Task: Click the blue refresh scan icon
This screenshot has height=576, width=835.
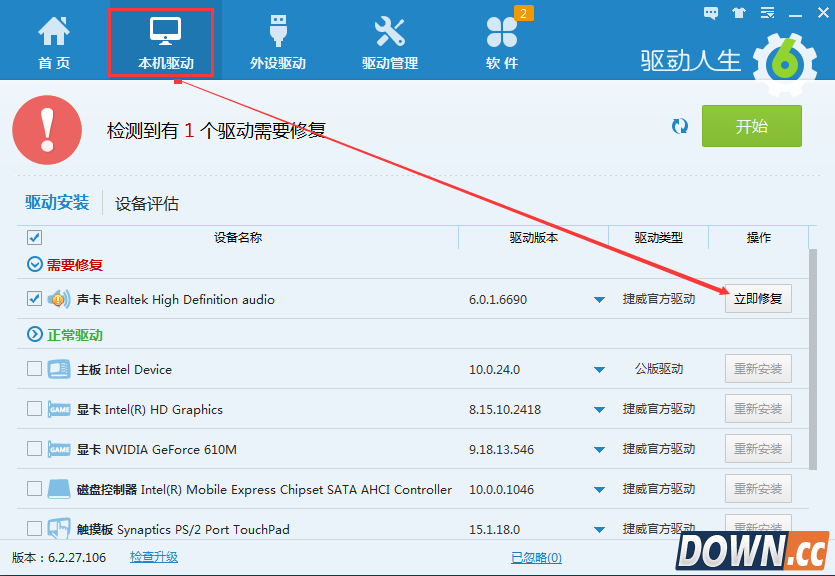Action: click(680, 127)
